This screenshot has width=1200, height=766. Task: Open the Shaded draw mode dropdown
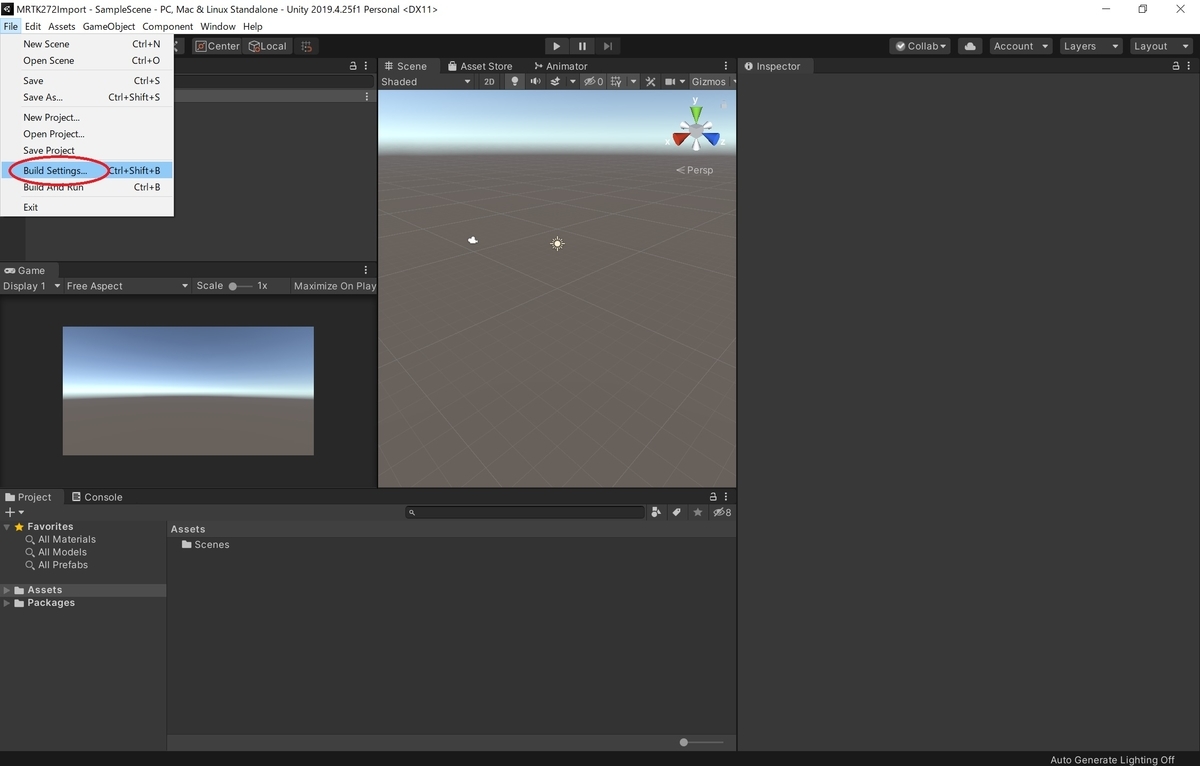(425, 82)
